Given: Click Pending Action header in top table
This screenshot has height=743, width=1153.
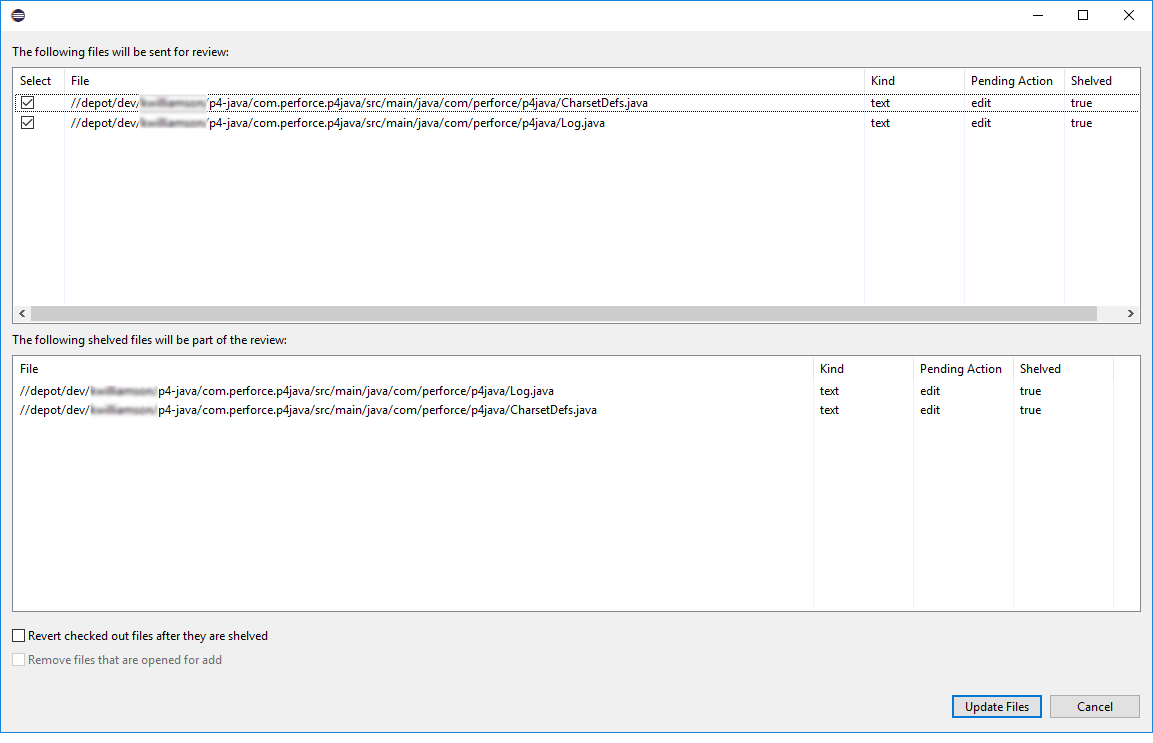Looking at the screenshot, I should point(1011,81).
